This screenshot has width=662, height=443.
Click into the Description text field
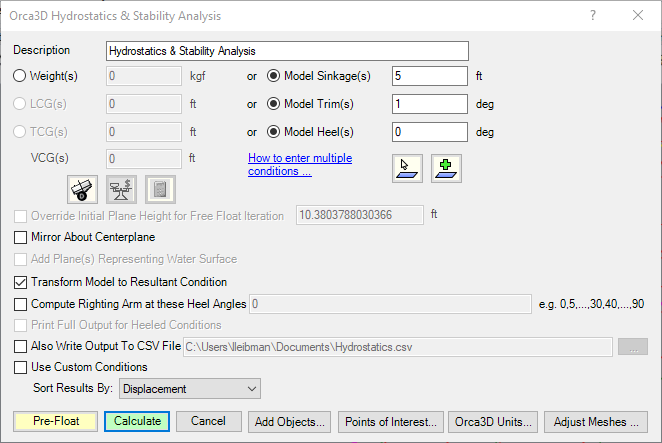(x=287, y=51)
